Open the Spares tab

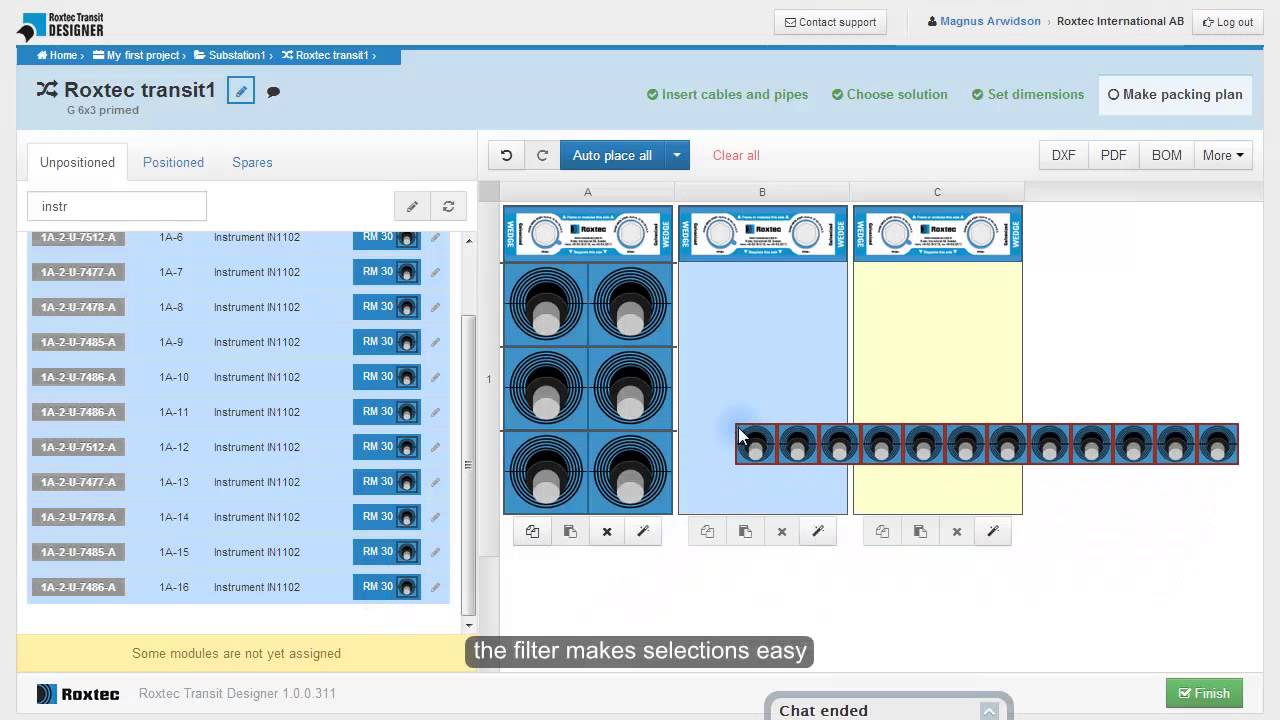tap(252, 162)
